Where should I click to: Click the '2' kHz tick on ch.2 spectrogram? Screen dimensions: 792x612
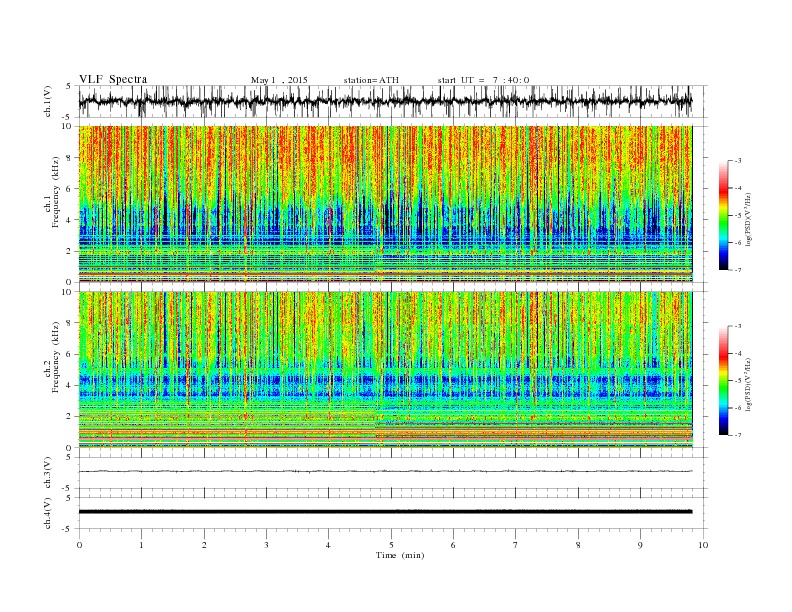click(70, 417)
